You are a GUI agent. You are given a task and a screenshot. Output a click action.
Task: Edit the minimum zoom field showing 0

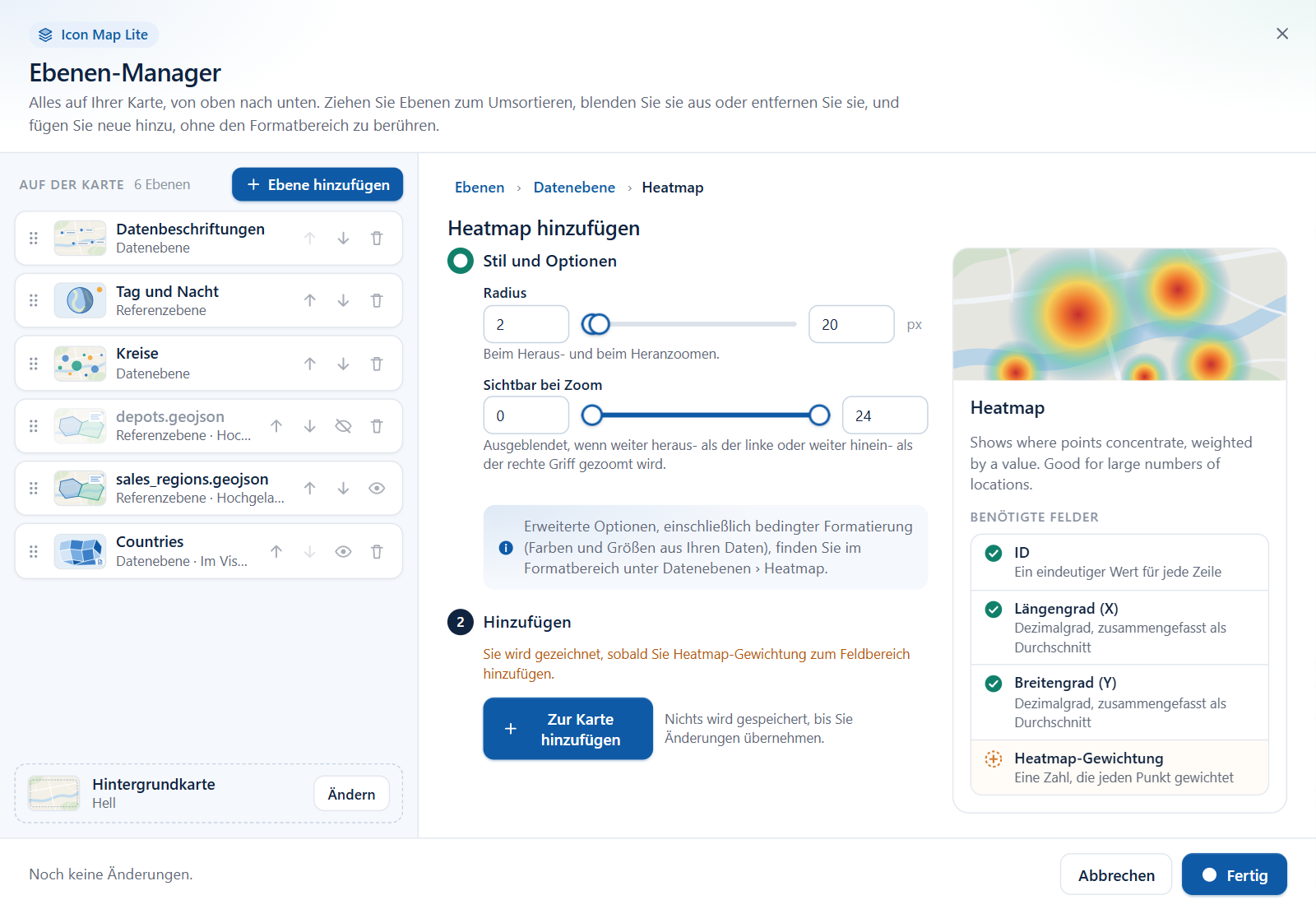526,415
